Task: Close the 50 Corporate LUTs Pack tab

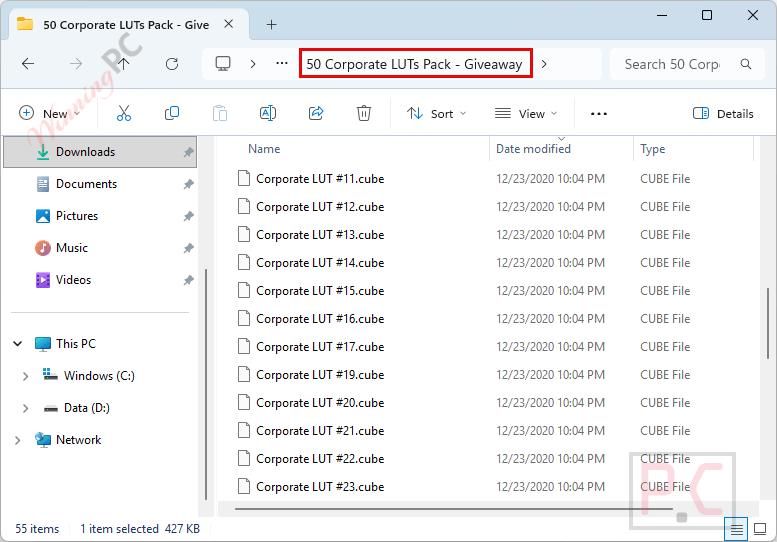Action: coord(228,24)
